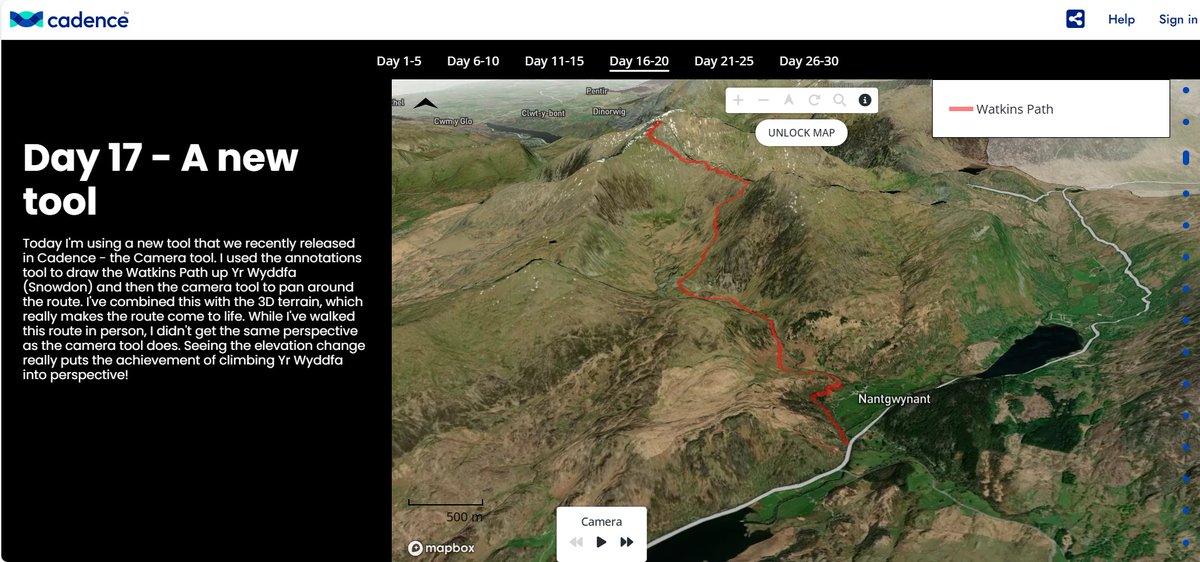Screen dimensions: 1200x562
Task: Switch to the Day 1-5 tab
Action: 399,61
